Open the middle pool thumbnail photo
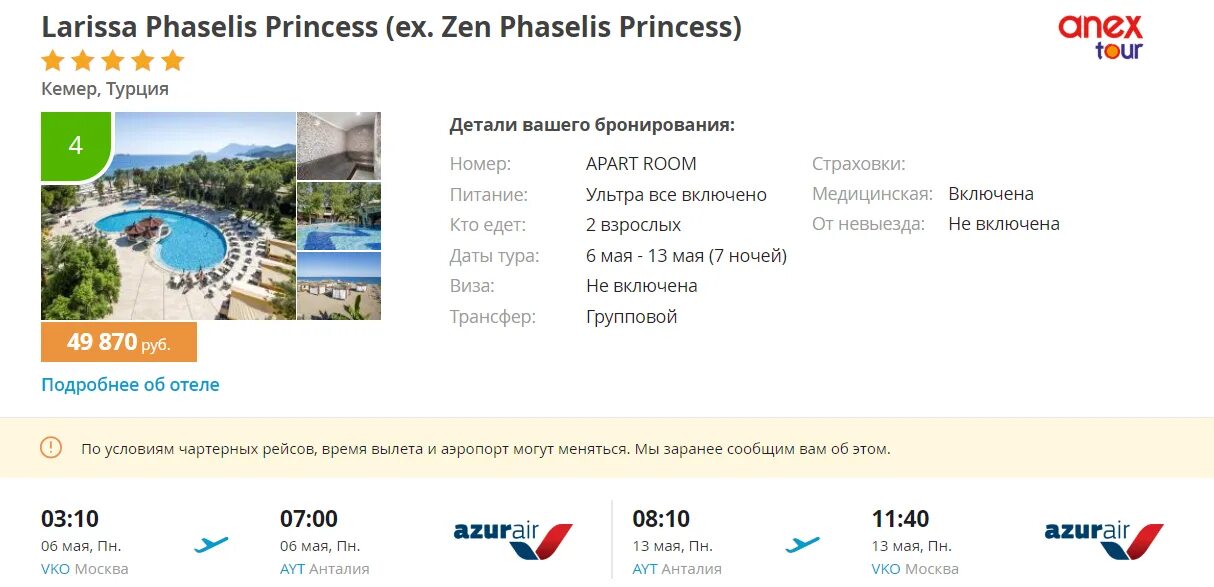This screenshot has height=587, width=1214. 339,216
